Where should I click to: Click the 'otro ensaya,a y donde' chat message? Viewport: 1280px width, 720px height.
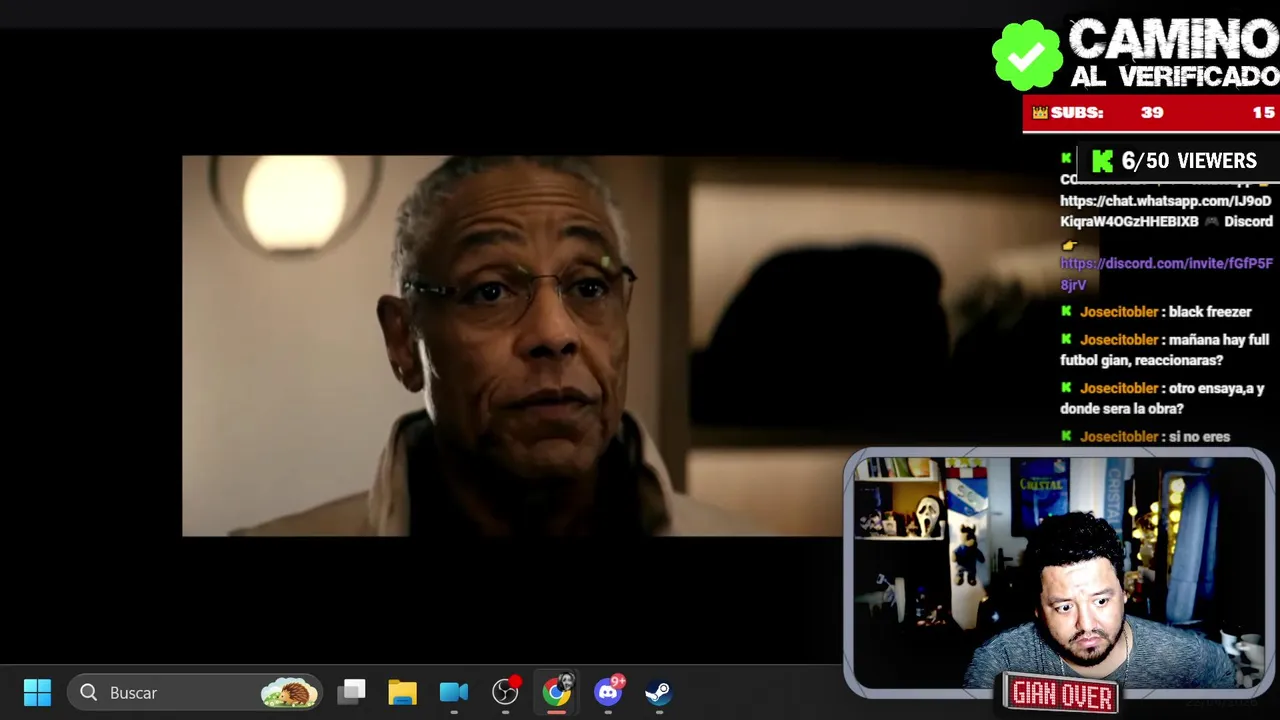(x=1162, y=398)
